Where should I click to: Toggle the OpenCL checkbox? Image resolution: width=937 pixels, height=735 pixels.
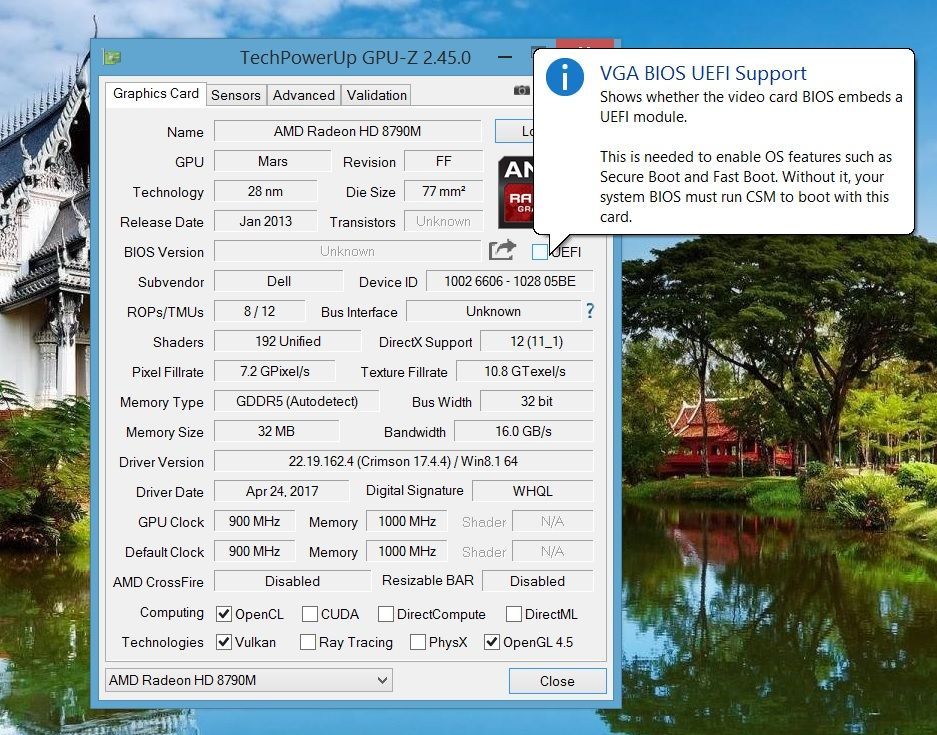click(x=224, y=614)
